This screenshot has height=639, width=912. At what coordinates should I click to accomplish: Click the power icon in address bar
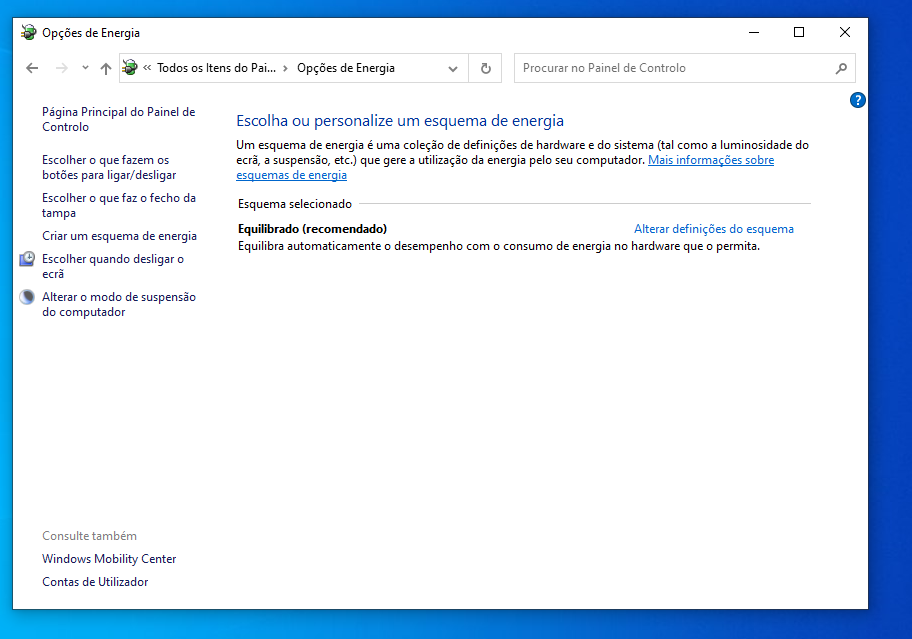(x=130, y=67)
